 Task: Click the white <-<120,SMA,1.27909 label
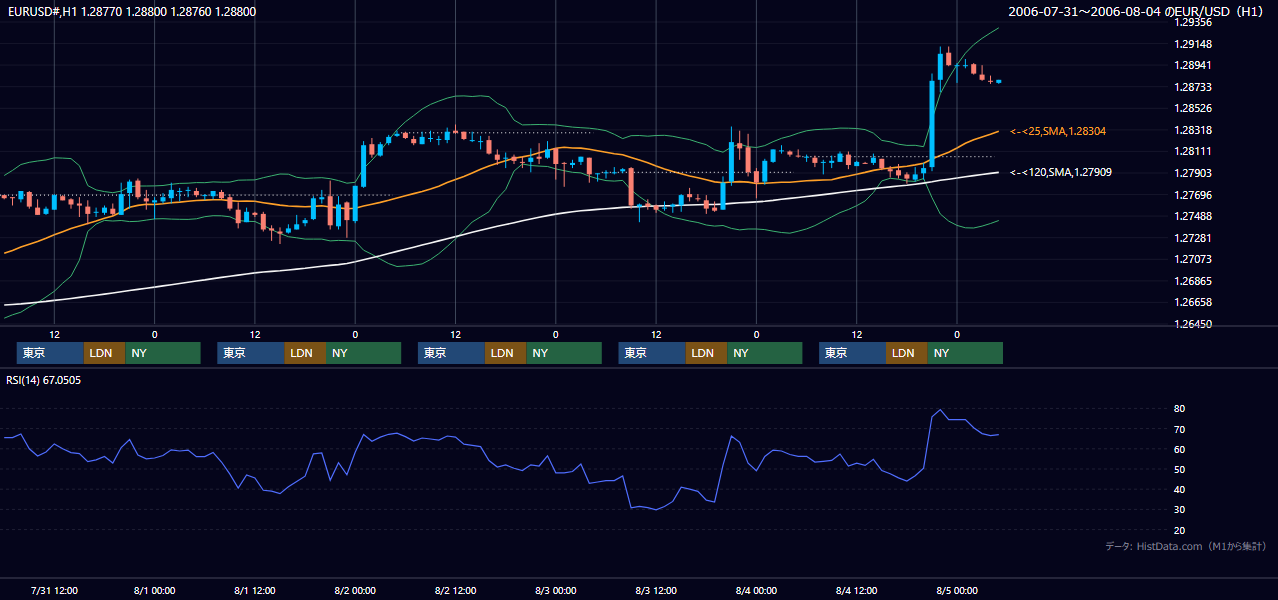click(x=1061, y=172)
